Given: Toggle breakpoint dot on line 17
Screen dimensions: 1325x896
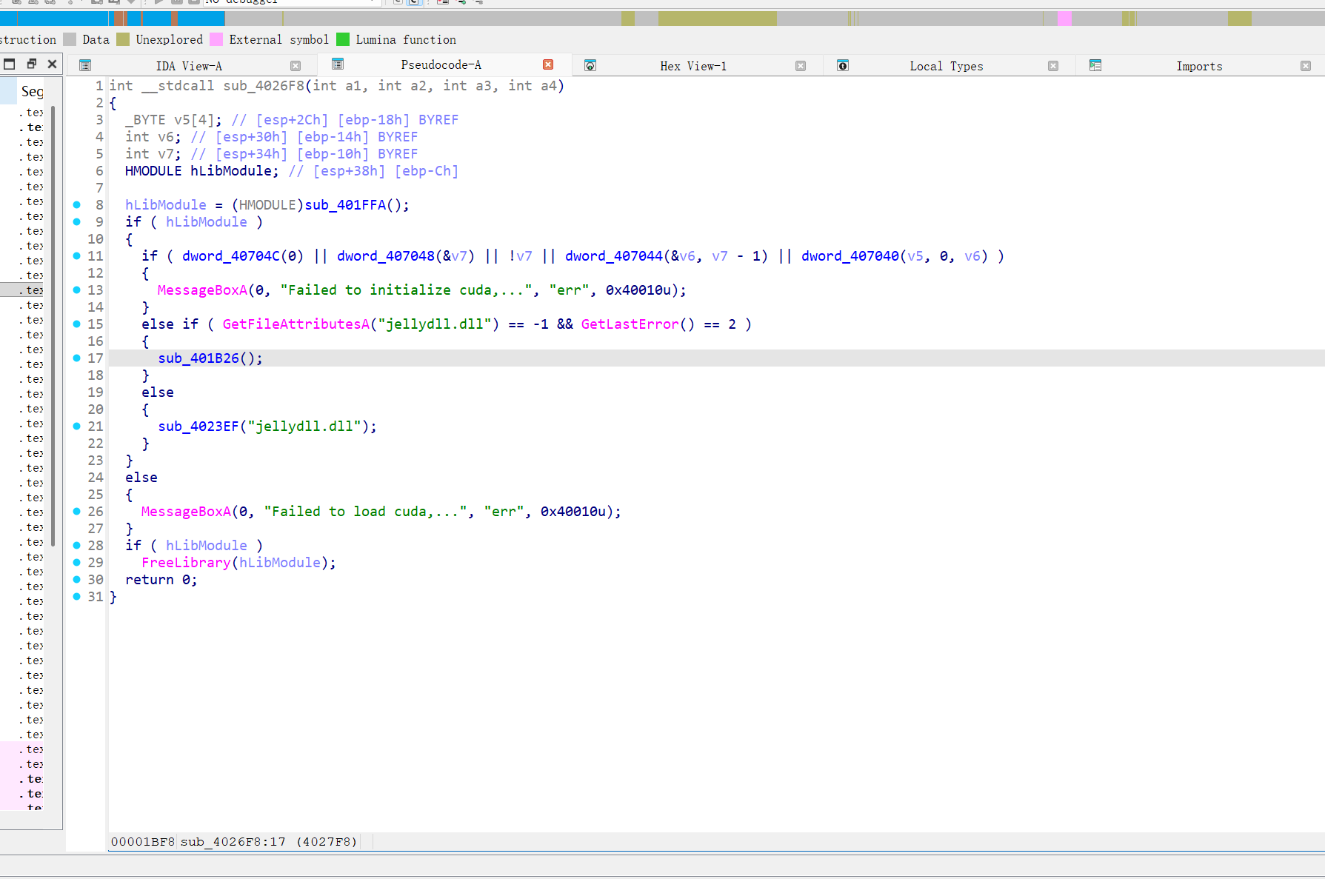Looking at the screenshot, I should click(x=76, y=358).
